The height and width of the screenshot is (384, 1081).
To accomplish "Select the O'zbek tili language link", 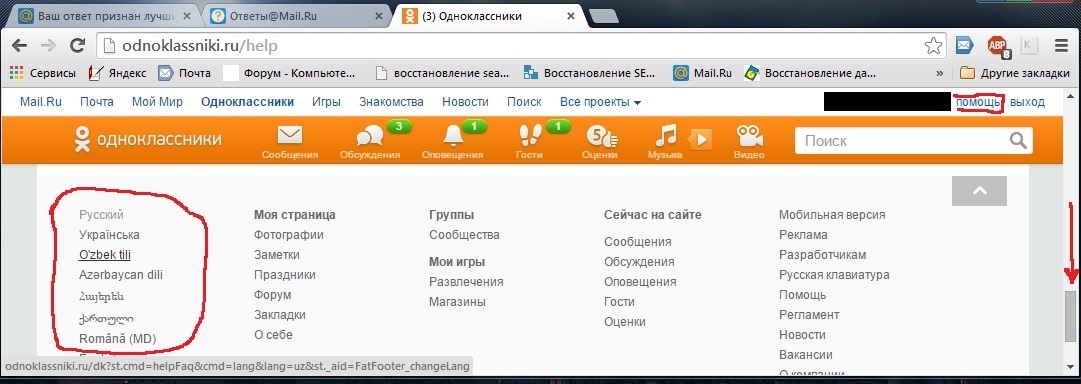I will coord(105,254).
